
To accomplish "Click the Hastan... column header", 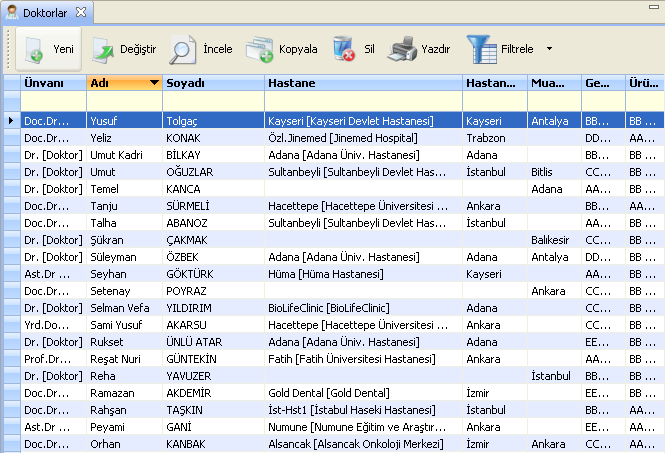I will tap(495, 83).
